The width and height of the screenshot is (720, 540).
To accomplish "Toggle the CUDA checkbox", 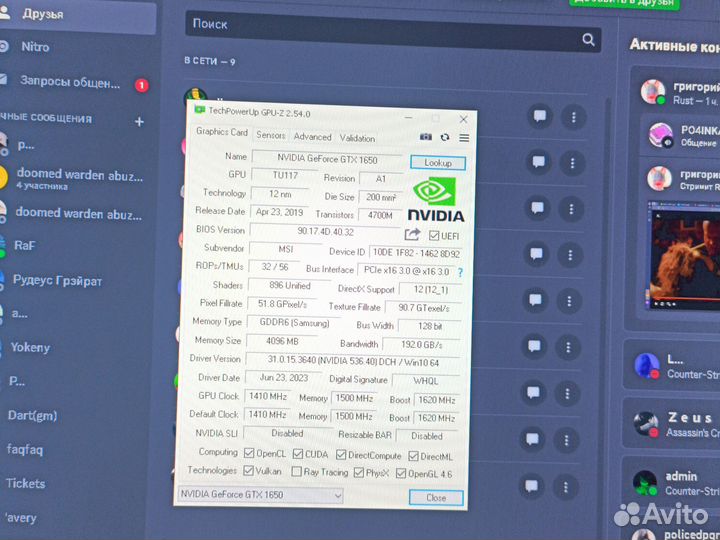I will click(x=298, y=454).
